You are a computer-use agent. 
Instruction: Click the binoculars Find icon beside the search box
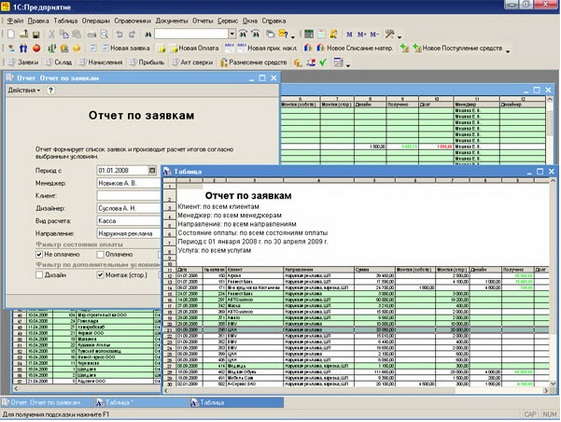click(x=148, y=34)
